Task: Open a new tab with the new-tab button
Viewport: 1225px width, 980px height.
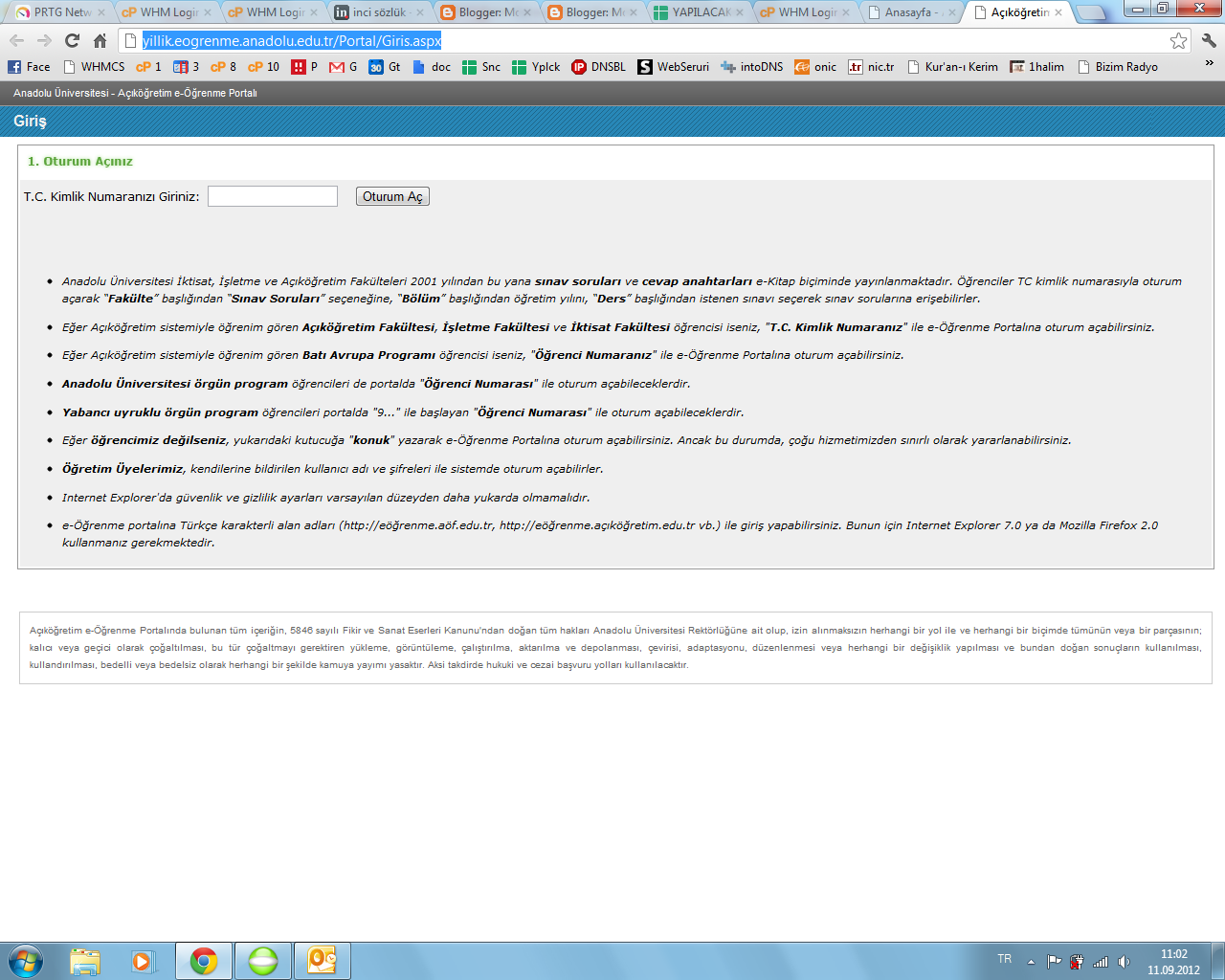Action: point(1091,12)
